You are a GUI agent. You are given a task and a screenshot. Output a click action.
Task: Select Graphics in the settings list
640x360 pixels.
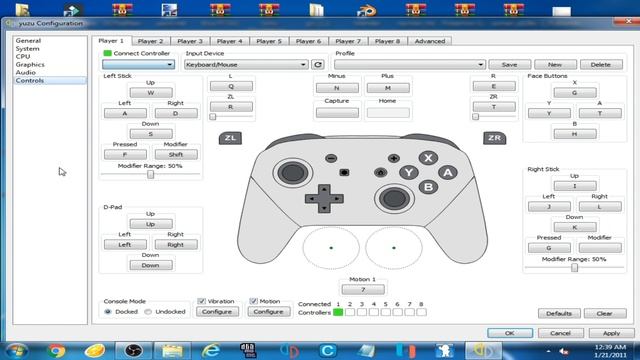click(30, 64)
